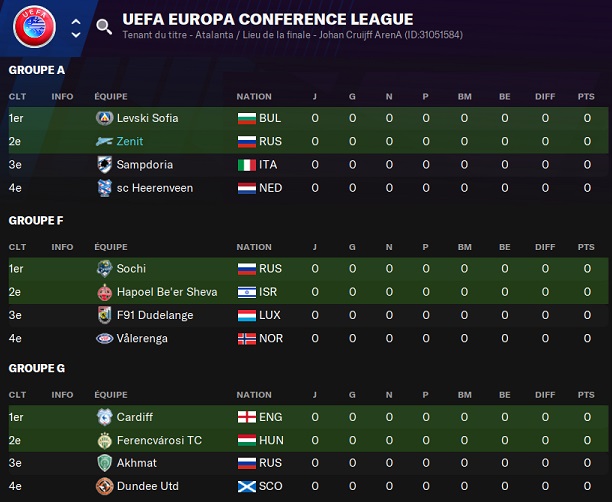The width and height of the screenshot is (612, 502).
Task: Click the Groupe G ÉQUIPE column header
Action: click(112, 396)
